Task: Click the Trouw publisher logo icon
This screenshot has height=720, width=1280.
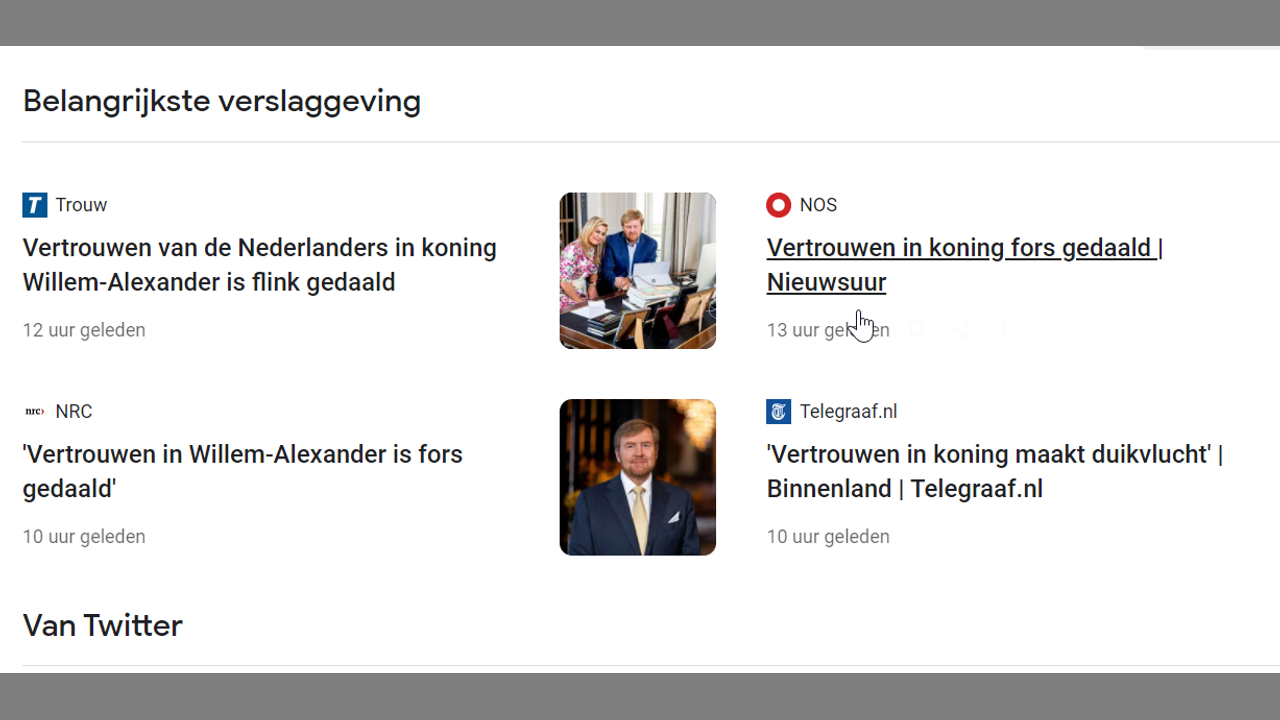Action: [x=35, y=205]
